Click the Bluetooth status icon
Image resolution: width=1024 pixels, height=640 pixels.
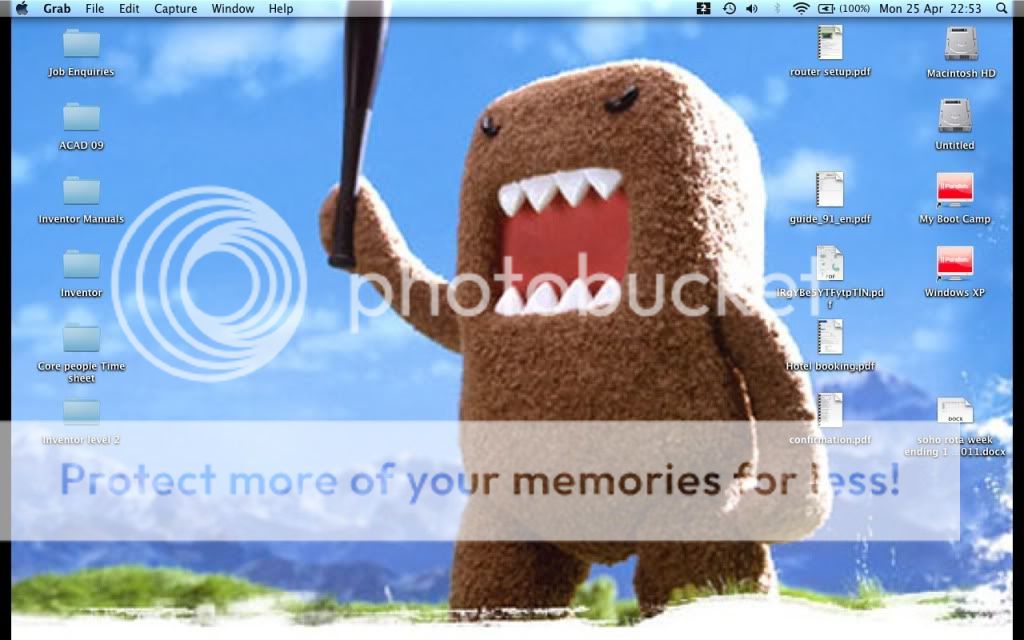pyautogui.click(x=777, y=8)
